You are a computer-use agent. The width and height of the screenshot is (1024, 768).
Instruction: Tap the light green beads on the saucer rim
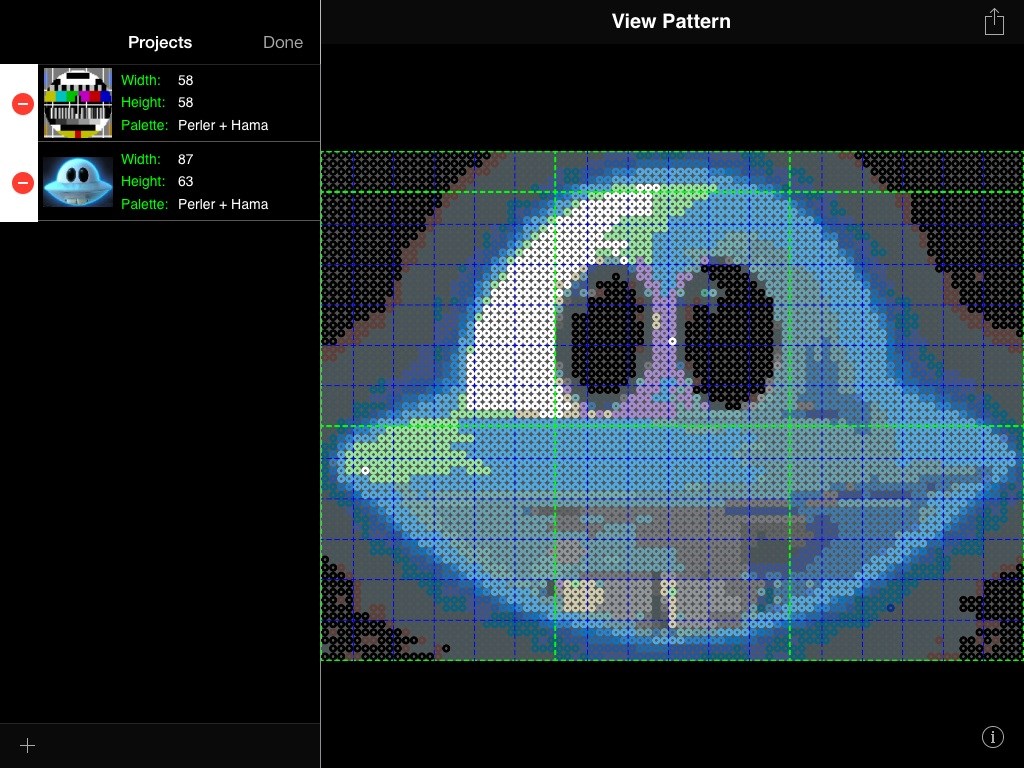click(400, 450)
